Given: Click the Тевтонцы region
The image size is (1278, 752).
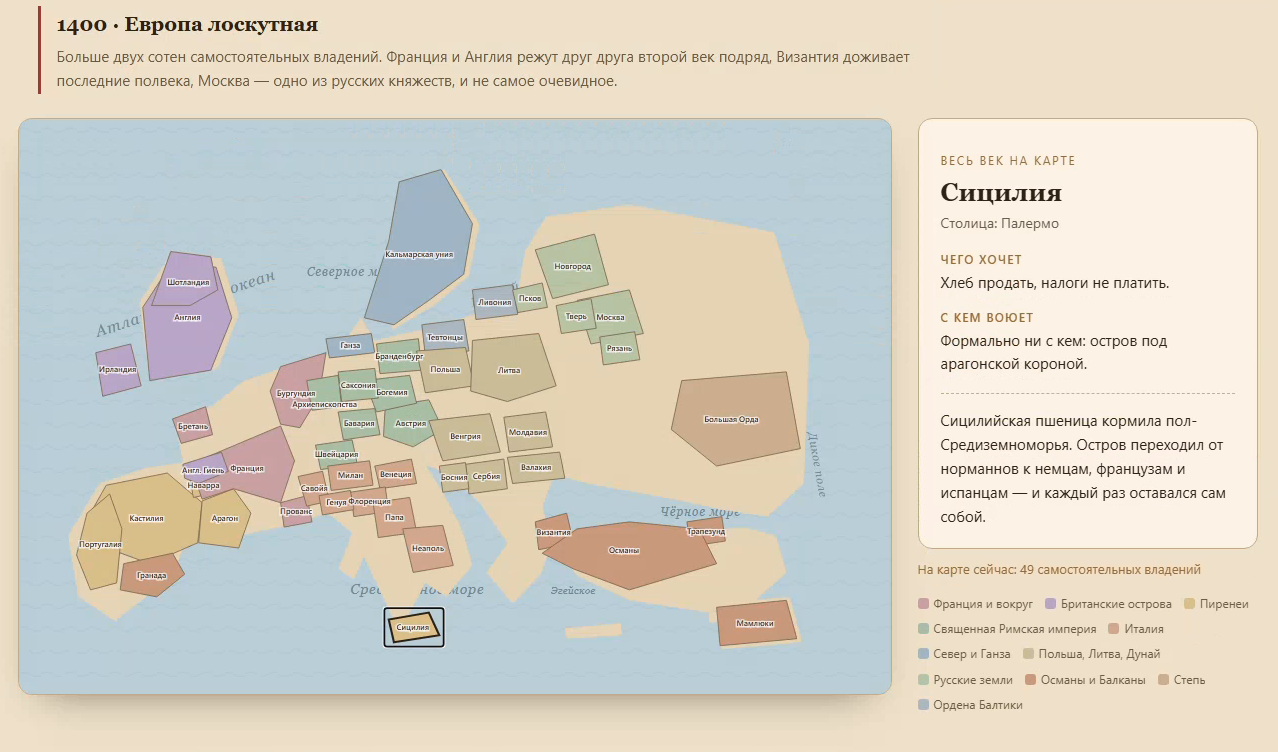Looking at the screenshot, I should pos(445,337).
